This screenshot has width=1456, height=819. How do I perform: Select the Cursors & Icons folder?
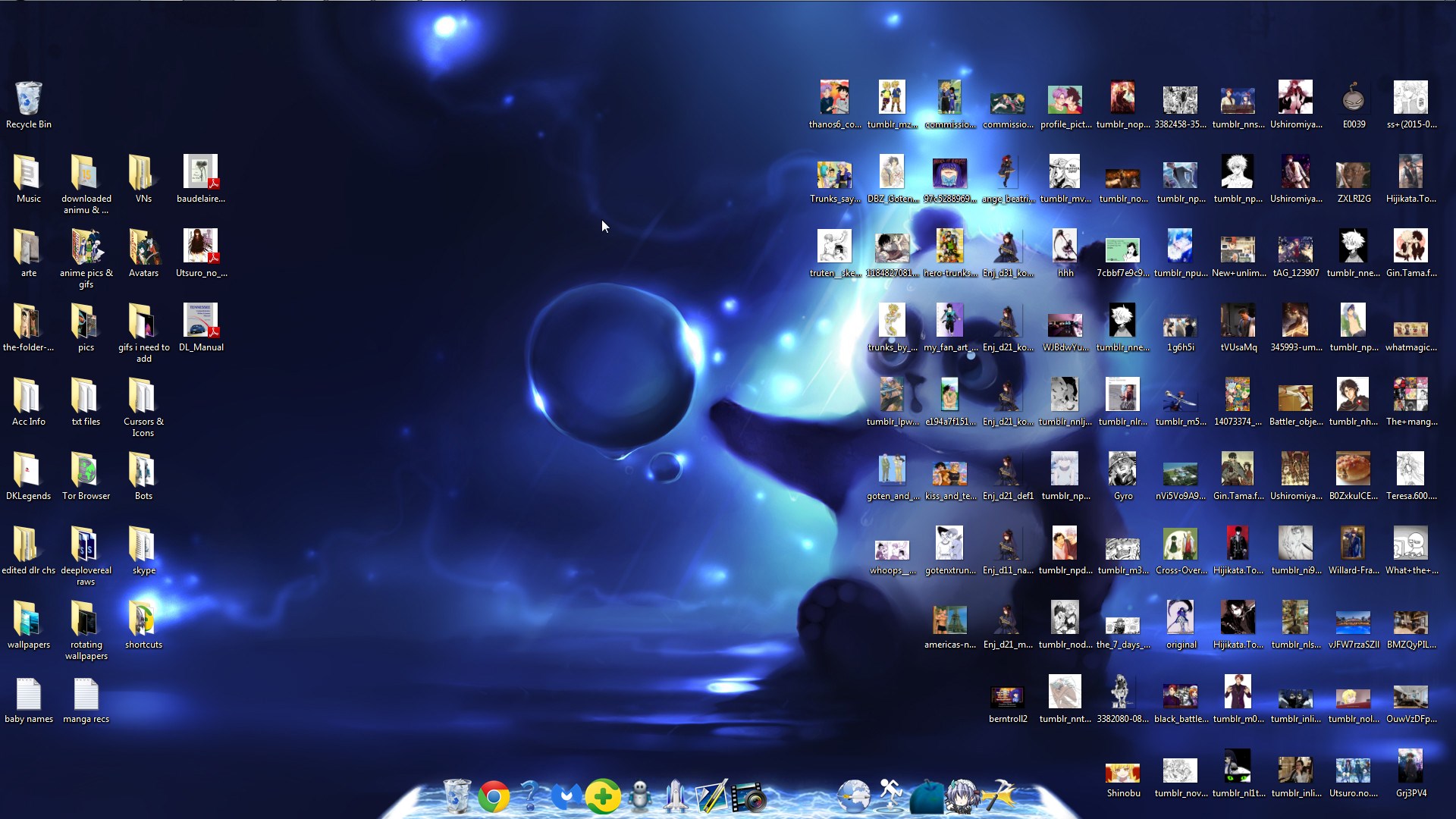point(143,407)
